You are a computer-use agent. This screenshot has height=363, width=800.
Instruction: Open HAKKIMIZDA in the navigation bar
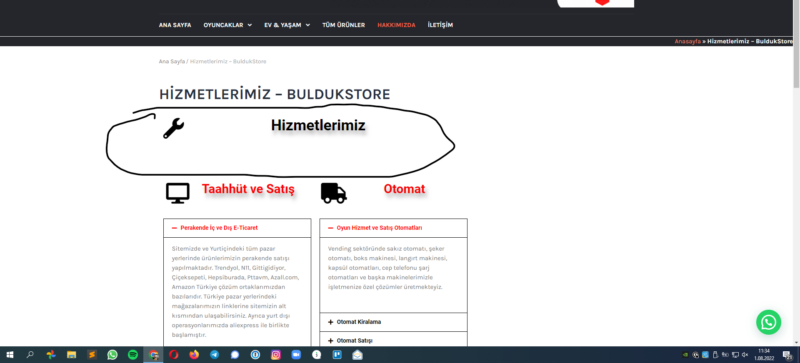396,25
